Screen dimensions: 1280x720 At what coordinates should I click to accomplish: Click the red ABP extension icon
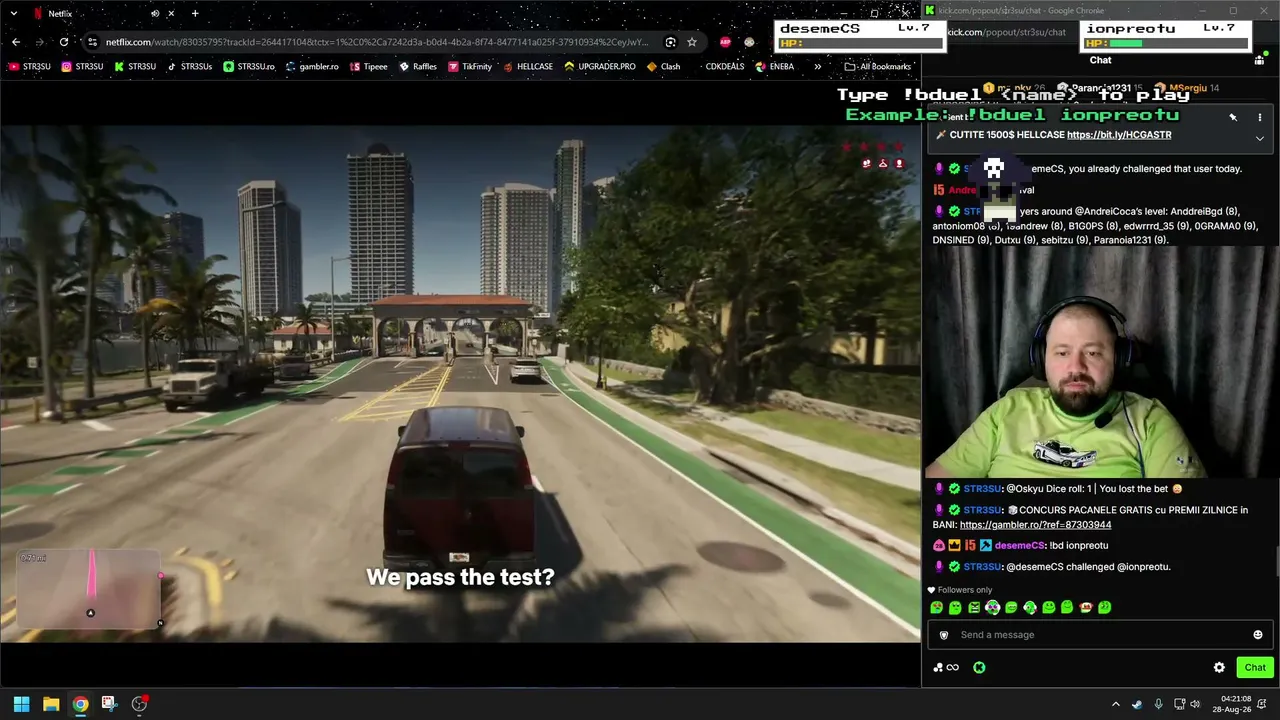tap(725, 42)
